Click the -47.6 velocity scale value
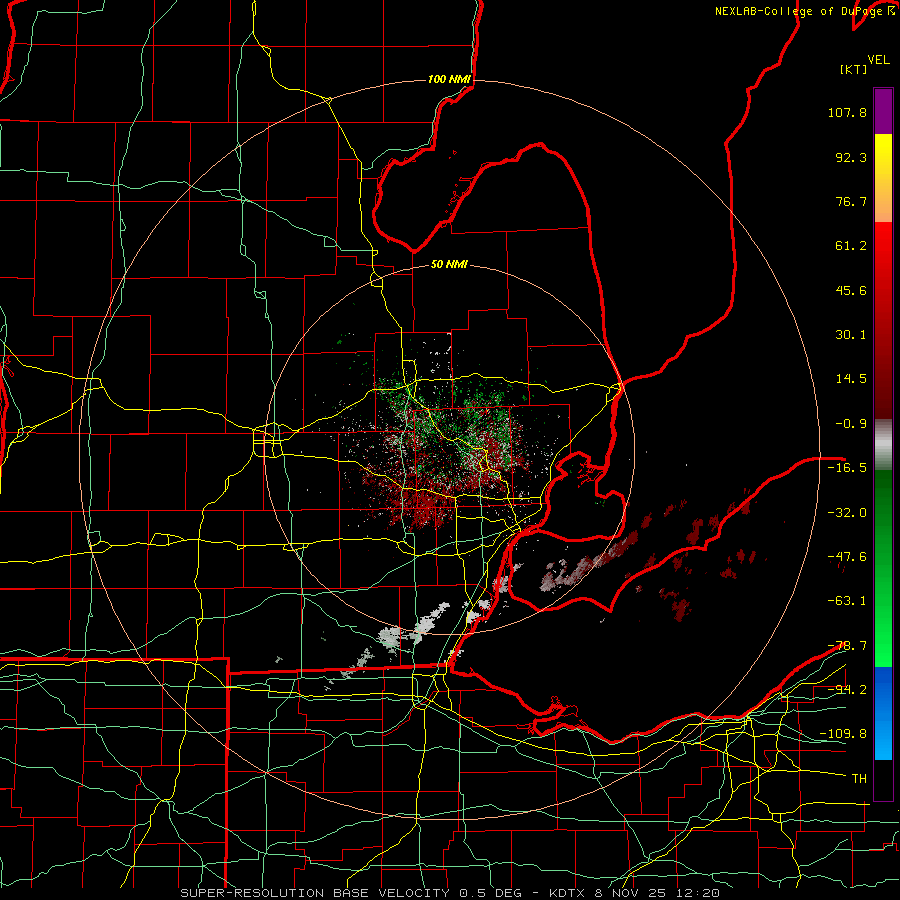 [847, 557]
